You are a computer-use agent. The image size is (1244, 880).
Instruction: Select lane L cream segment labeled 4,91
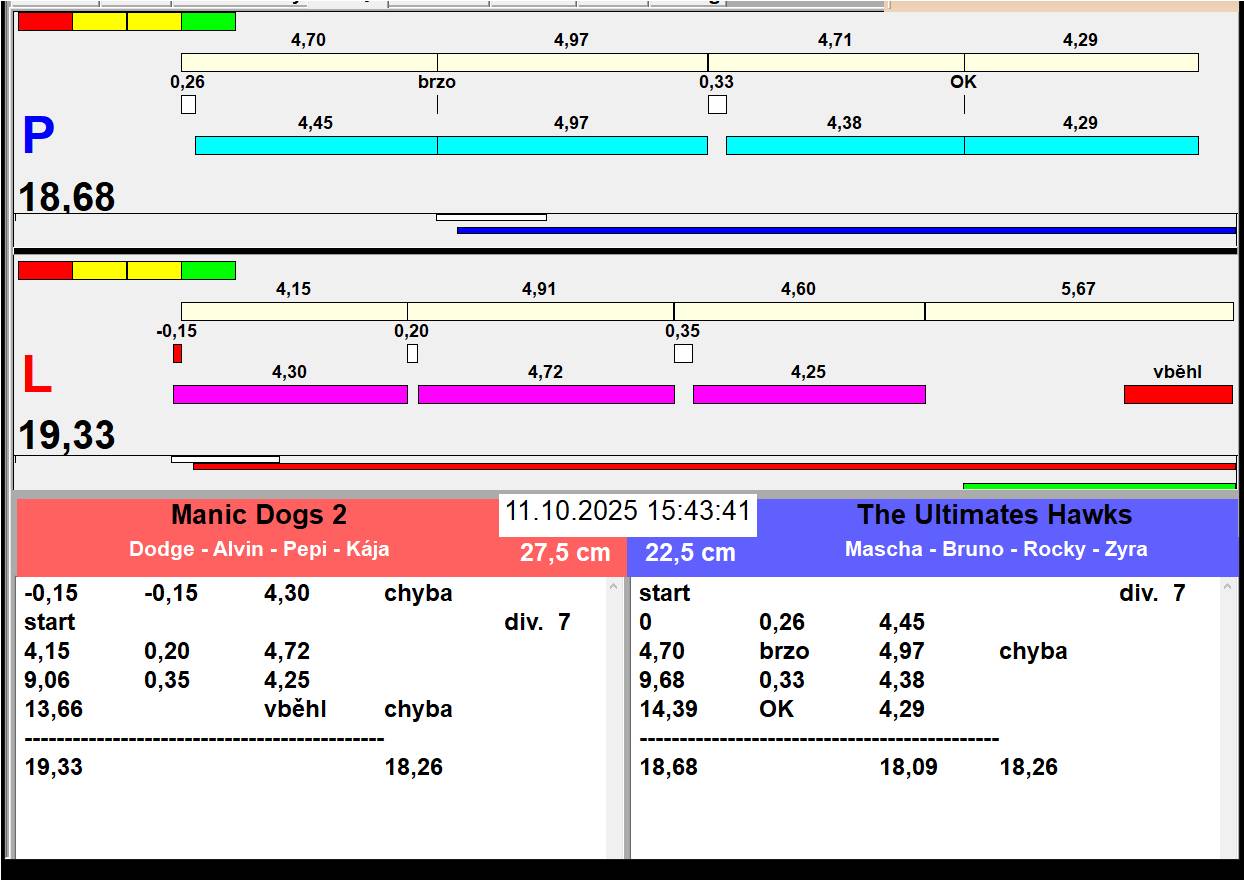540,311
